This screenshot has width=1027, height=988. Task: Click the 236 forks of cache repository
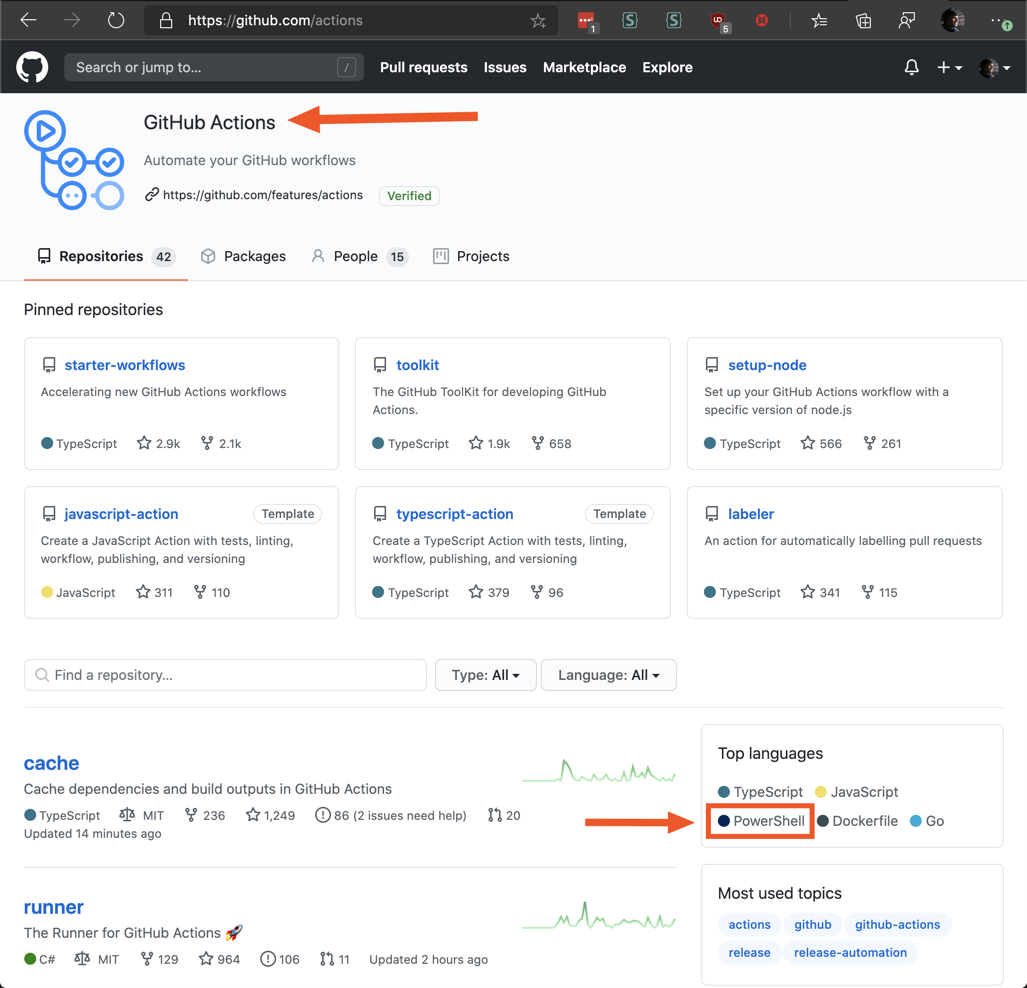pos(204,815)
